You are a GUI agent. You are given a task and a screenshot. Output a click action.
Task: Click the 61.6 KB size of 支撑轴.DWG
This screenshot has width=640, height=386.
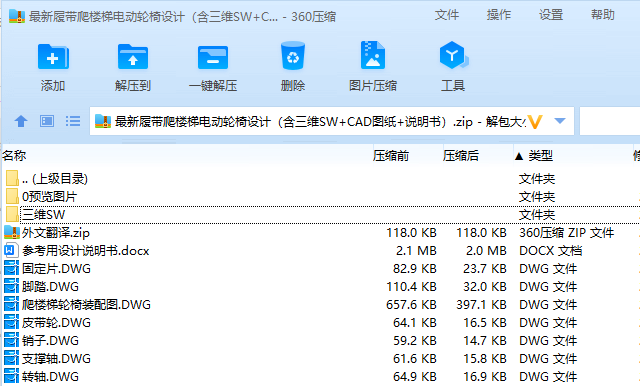pos(415,359)
